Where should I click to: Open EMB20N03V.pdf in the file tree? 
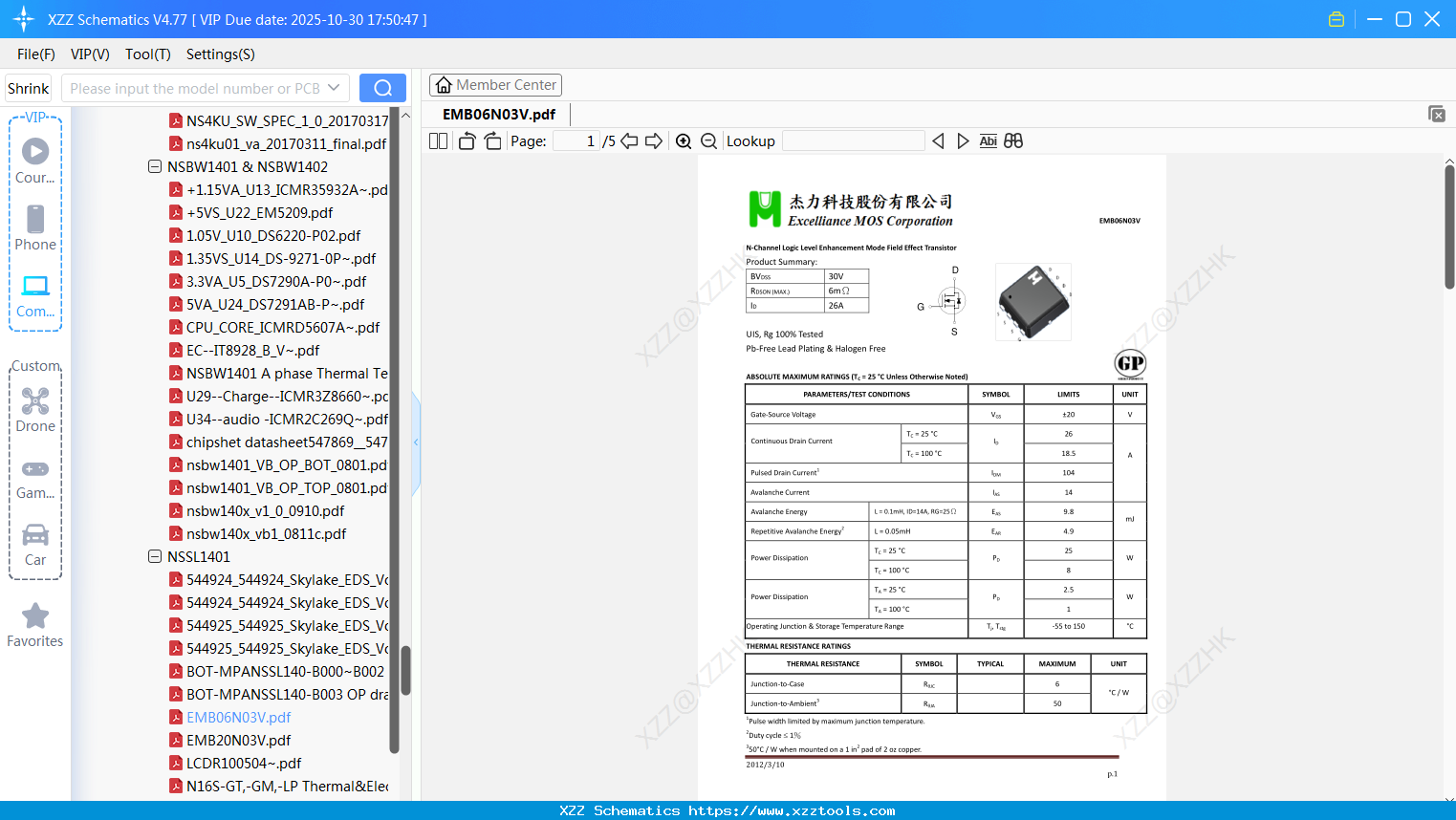coord(238,740)
